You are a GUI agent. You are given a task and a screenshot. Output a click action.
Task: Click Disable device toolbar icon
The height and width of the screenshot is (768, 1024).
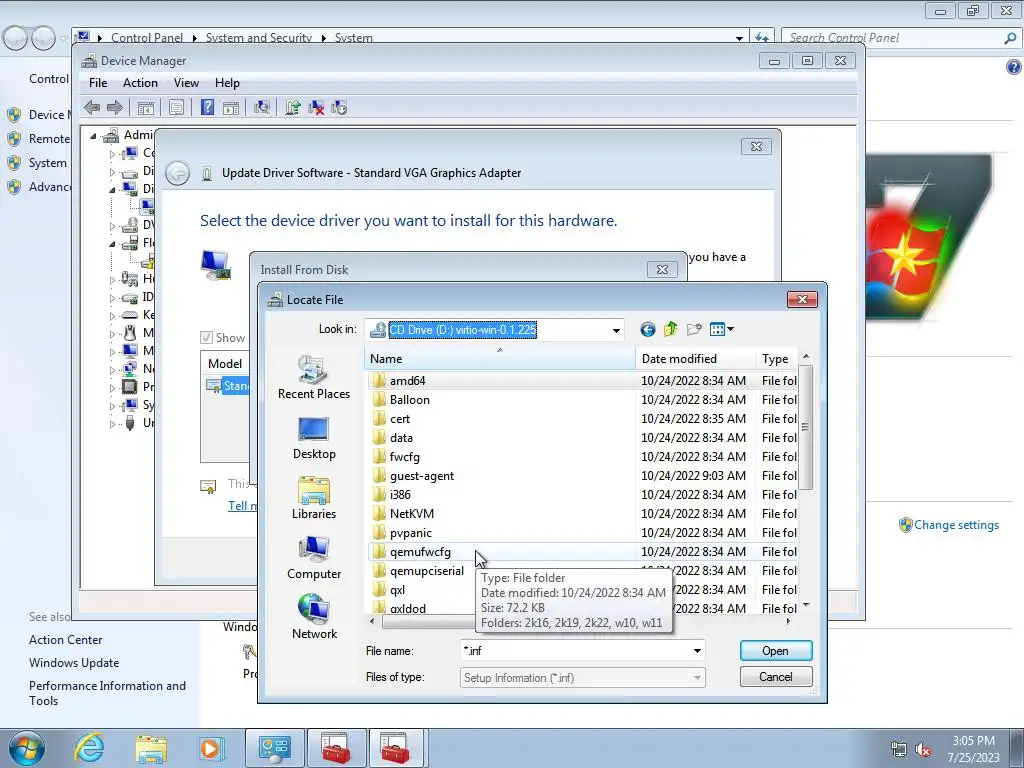pos(339,108)
